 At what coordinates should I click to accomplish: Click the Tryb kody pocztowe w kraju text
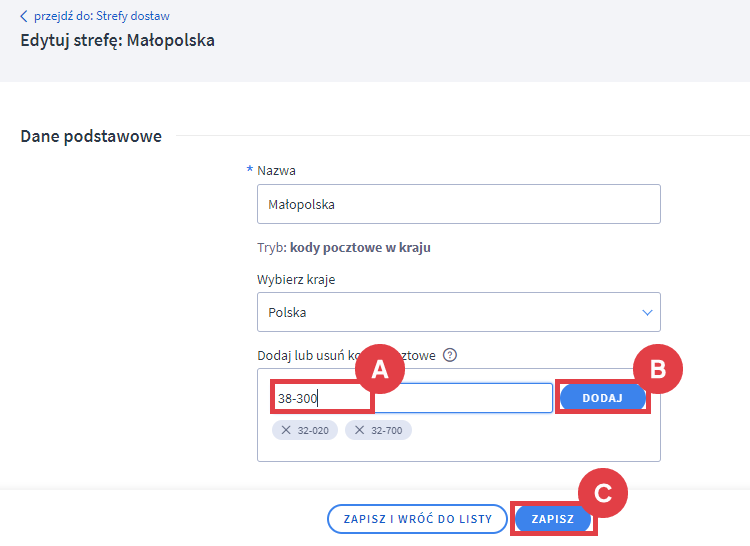click(344, 247)
